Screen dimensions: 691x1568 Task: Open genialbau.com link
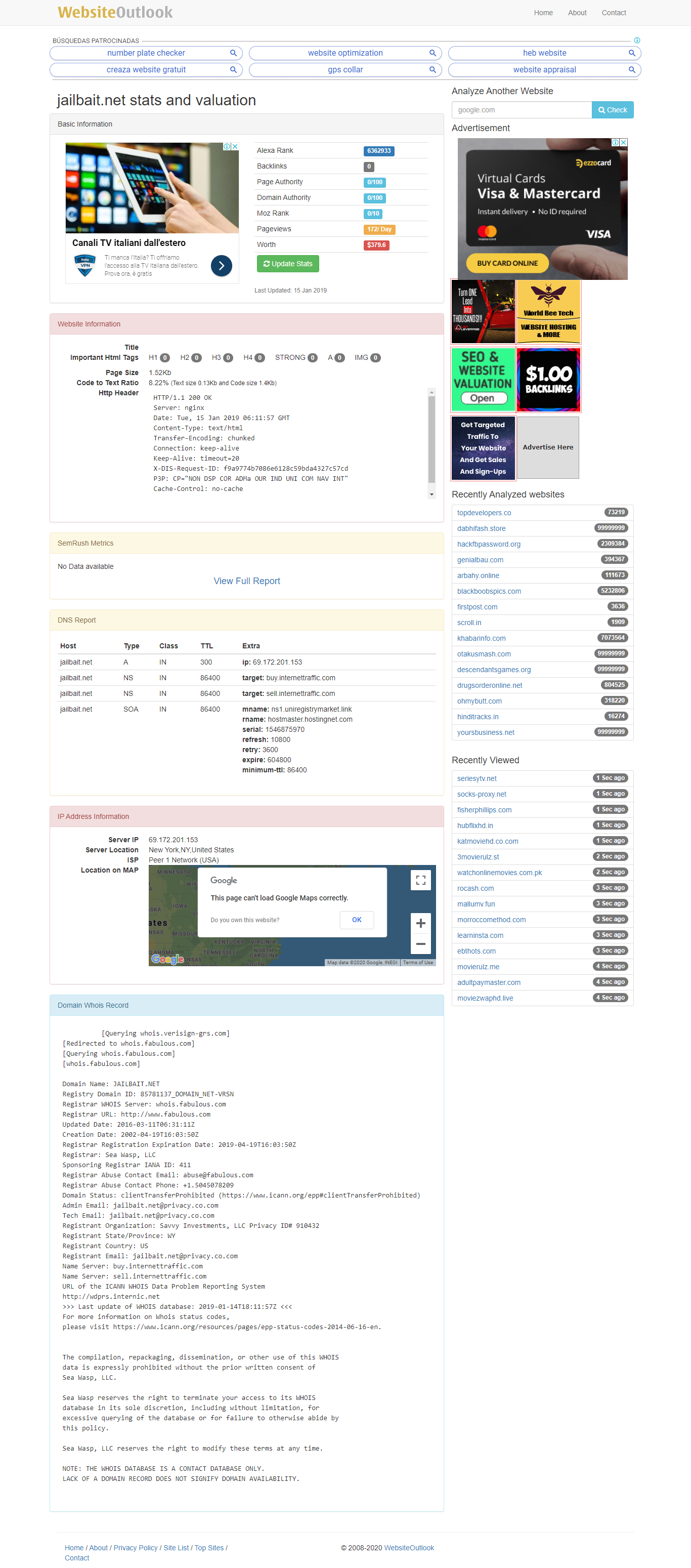[480, 560]
